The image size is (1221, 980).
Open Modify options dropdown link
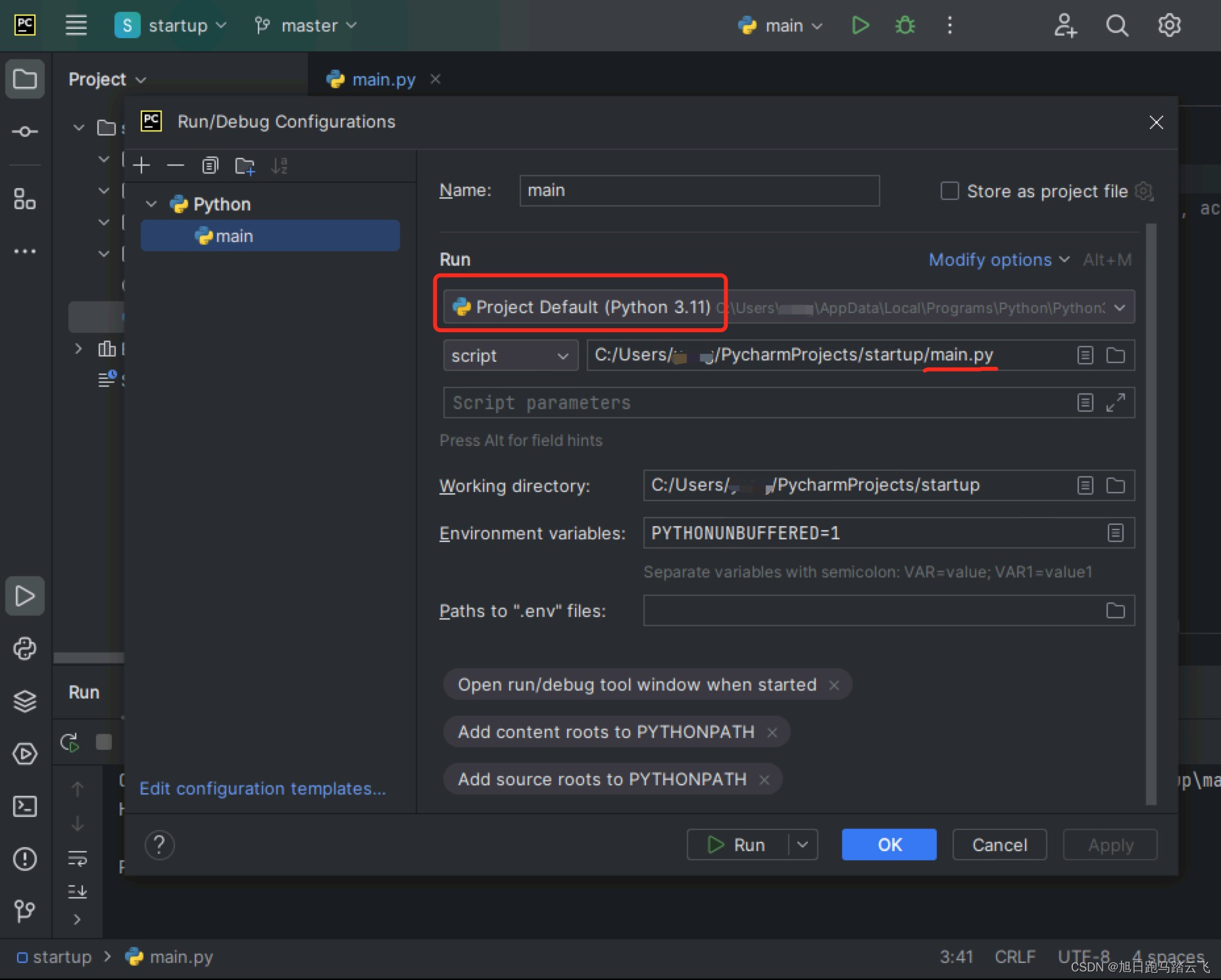[x=999, y=260]
